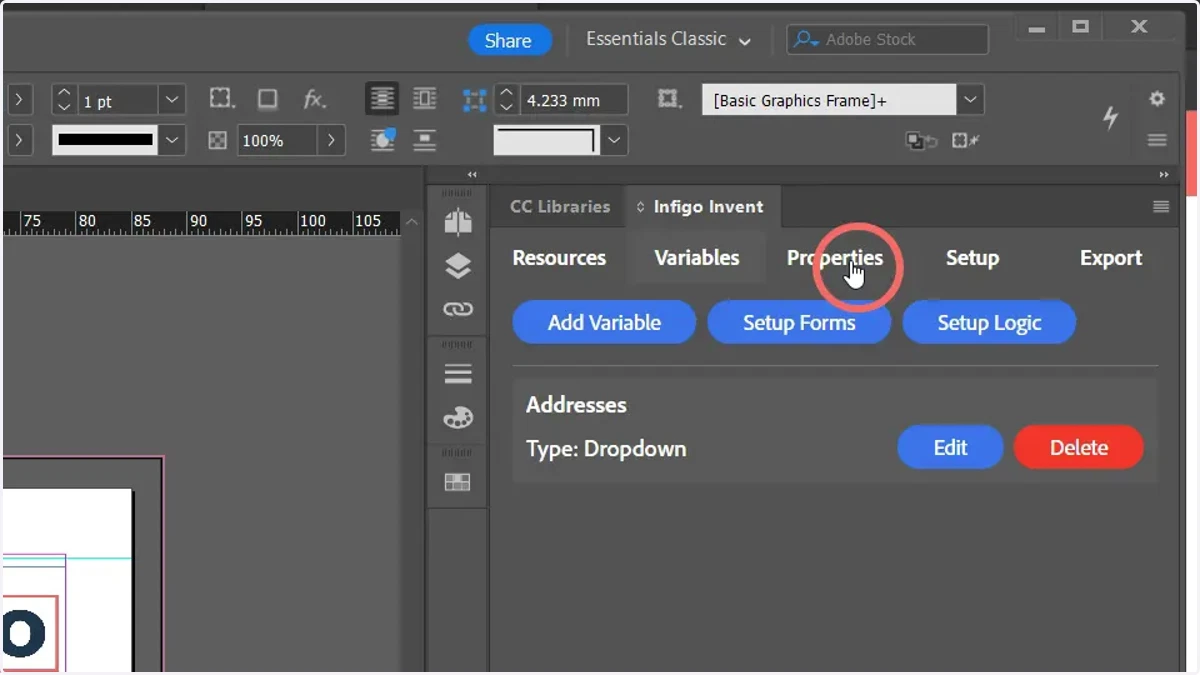Click clear overrides icon under object style
Screen dimensions: 1200x675
tap(920, 141)
